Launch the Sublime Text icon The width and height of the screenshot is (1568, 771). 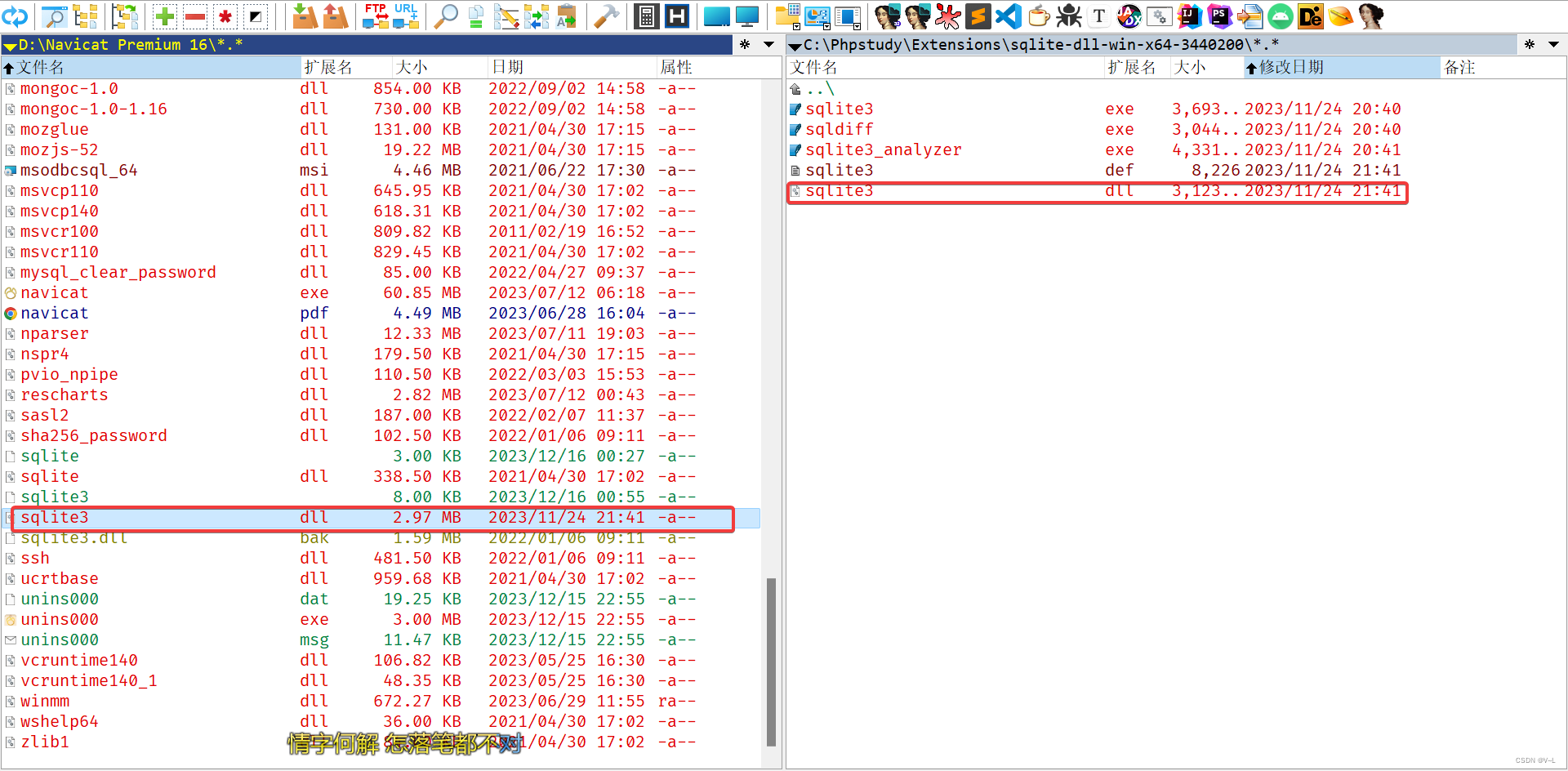tap(978, 16)
